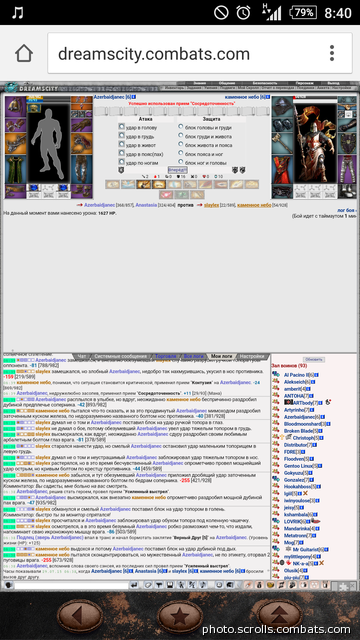Viewport: 360px width, 640px height.
Task: Switch to the 'Все логи' tab
Action: 193,356
